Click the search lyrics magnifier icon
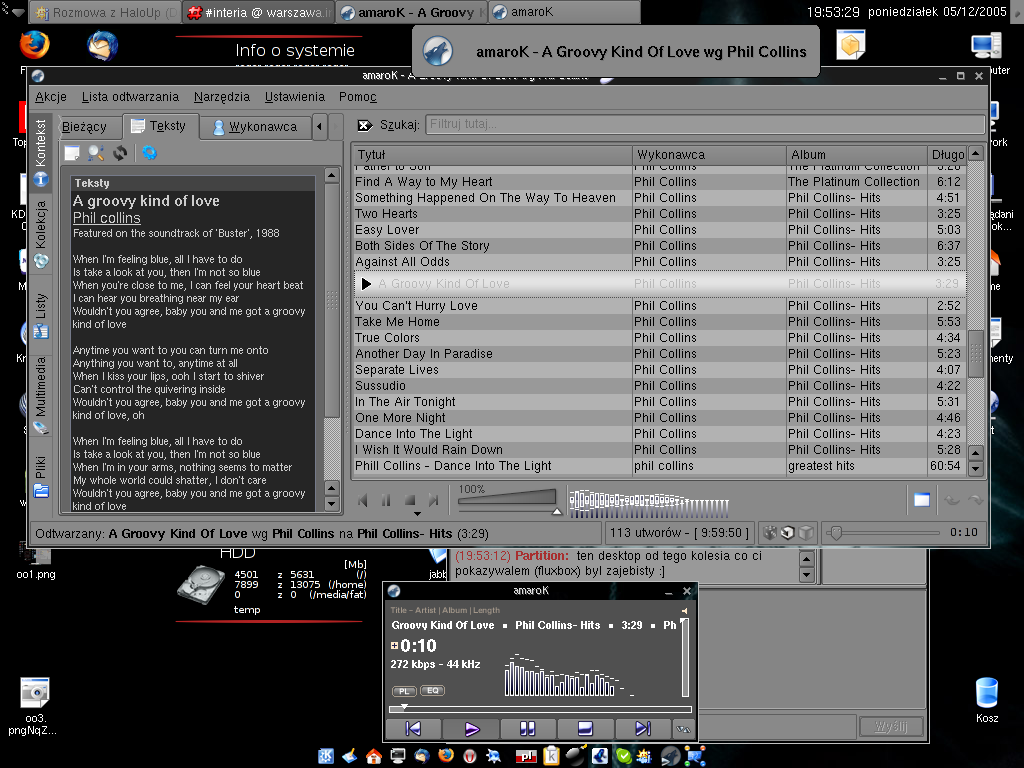The width and height of the screenshot is (1024, 768). (x=96, y=153)
